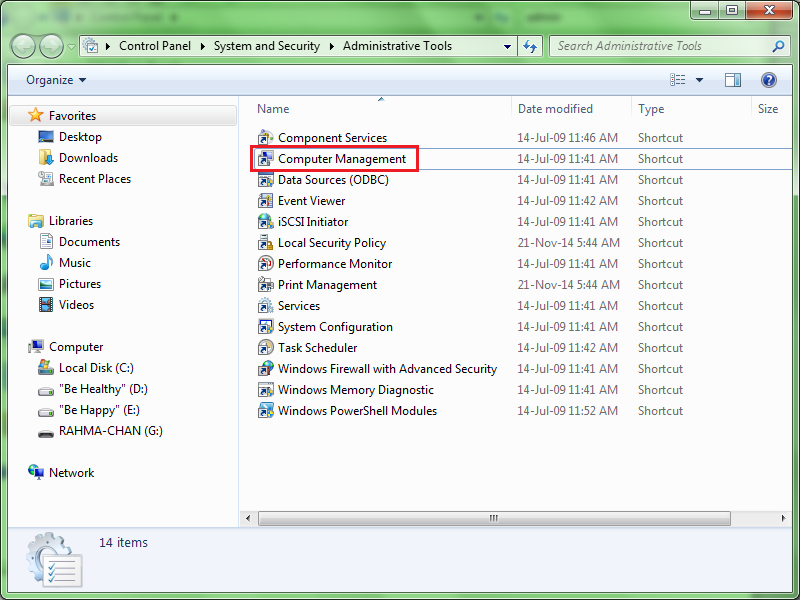Click the horizontal scrollbar left arrow
This screenshot has width=800, height=600.
point(248,518)
